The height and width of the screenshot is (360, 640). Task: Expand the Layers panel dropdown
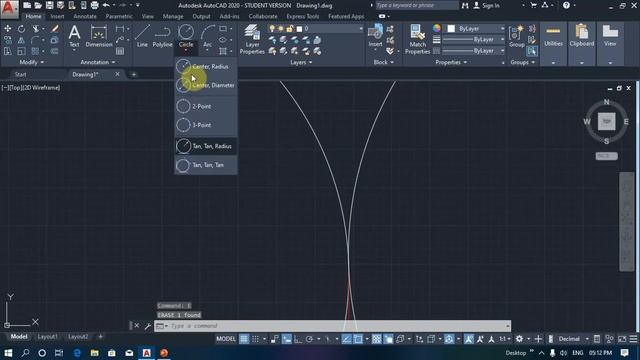301,62
